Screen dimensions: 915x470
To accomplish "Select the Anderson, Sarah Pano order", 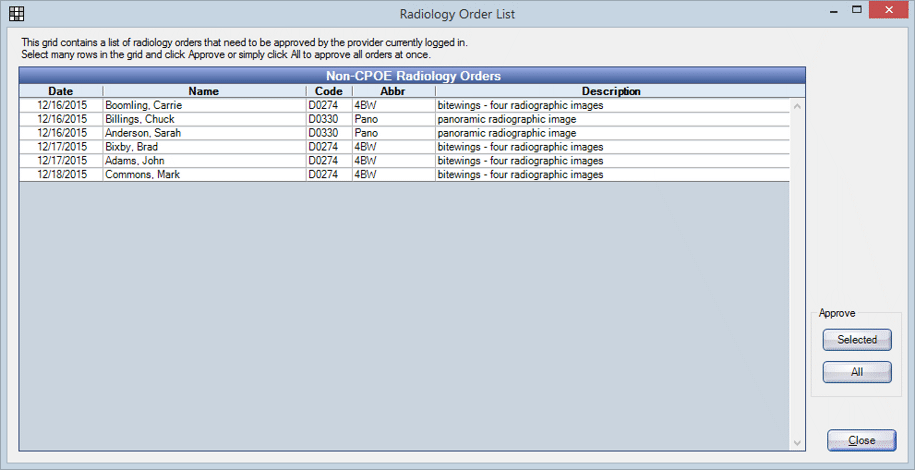I will [204, 133].
